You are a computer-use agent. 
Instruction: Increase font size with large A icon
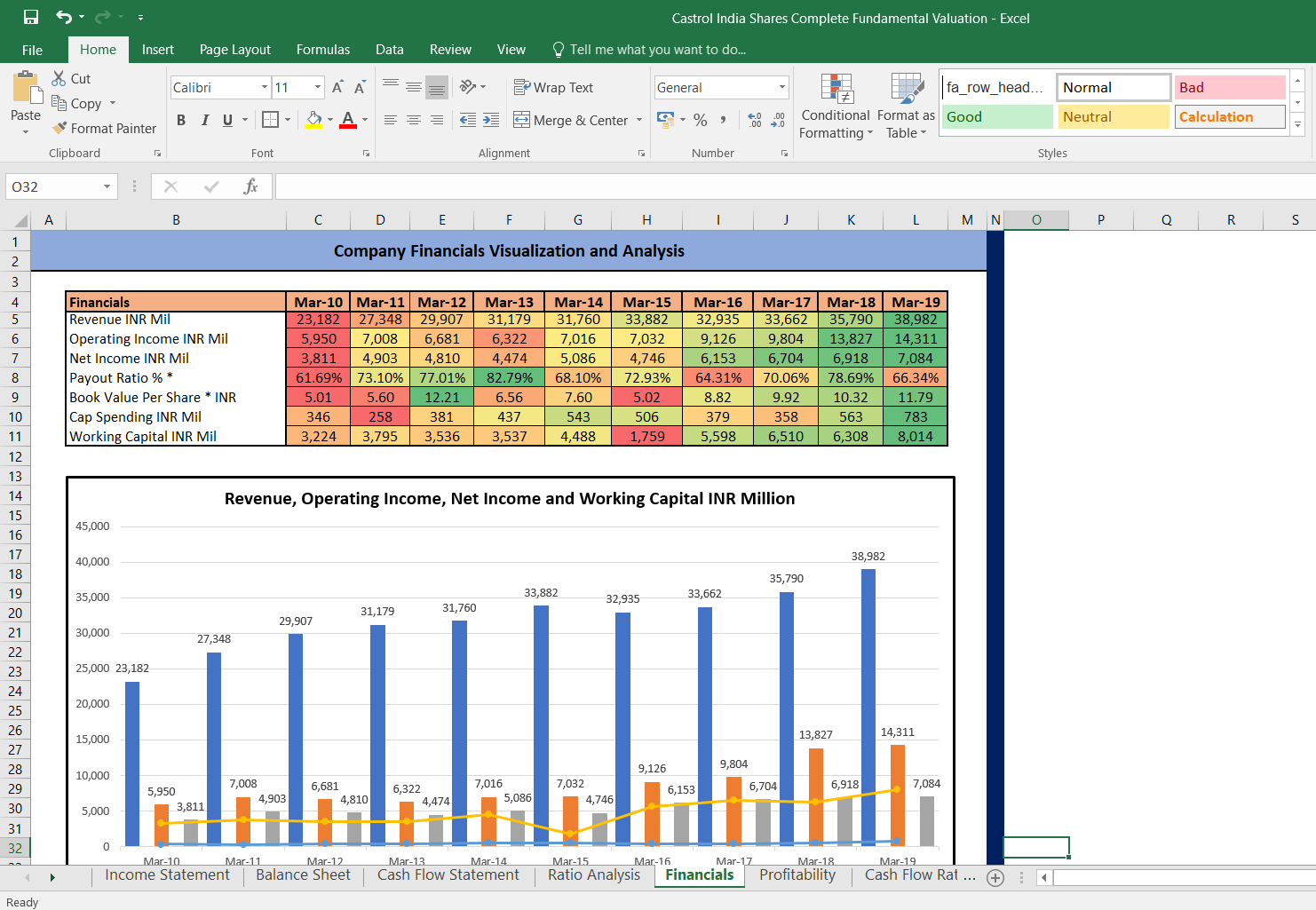[x=337, y=87]
